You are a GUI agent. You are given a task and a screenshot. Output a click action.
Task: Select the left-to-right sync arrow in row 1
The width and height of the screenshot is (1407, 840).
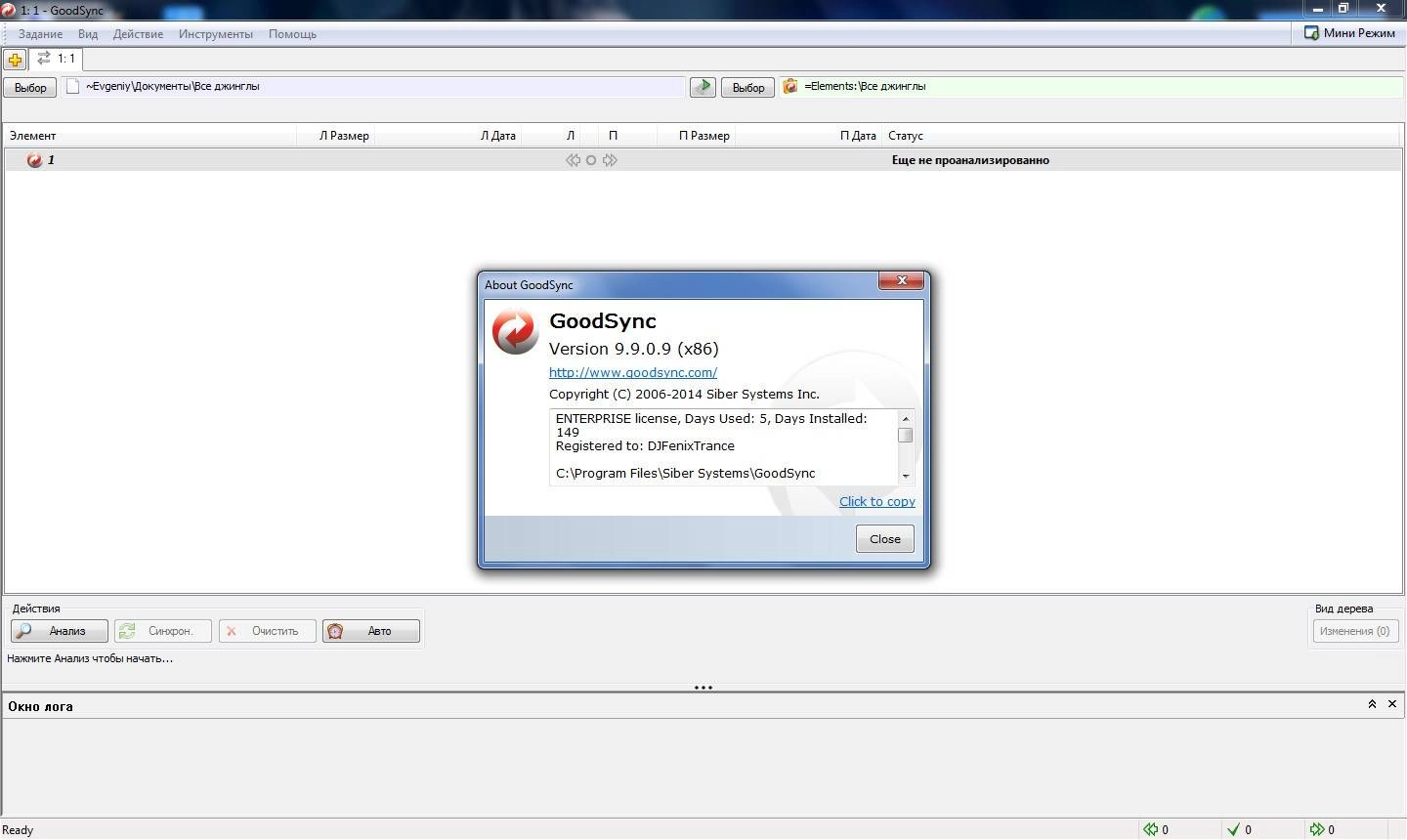click(610, 160)
